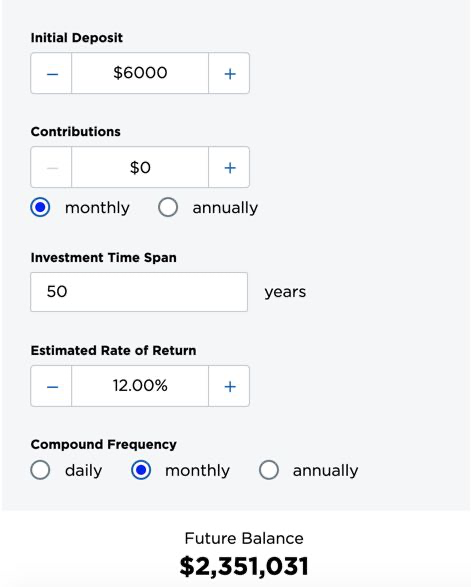Increase Contributions using the plus icon
This screenshot has height=587, width=471.
click(x=229, y=167)
